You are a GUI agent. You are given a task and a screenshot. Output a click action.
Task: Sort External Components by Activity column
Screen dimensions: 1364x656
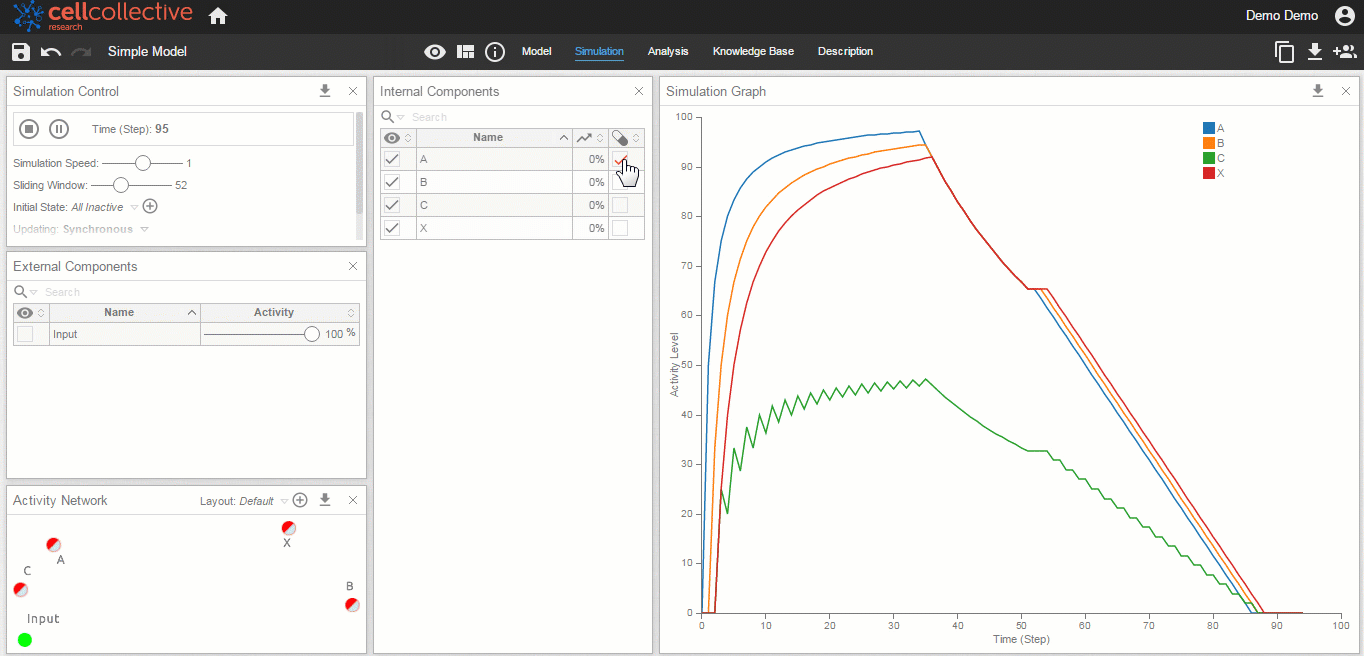pos(279,313)
